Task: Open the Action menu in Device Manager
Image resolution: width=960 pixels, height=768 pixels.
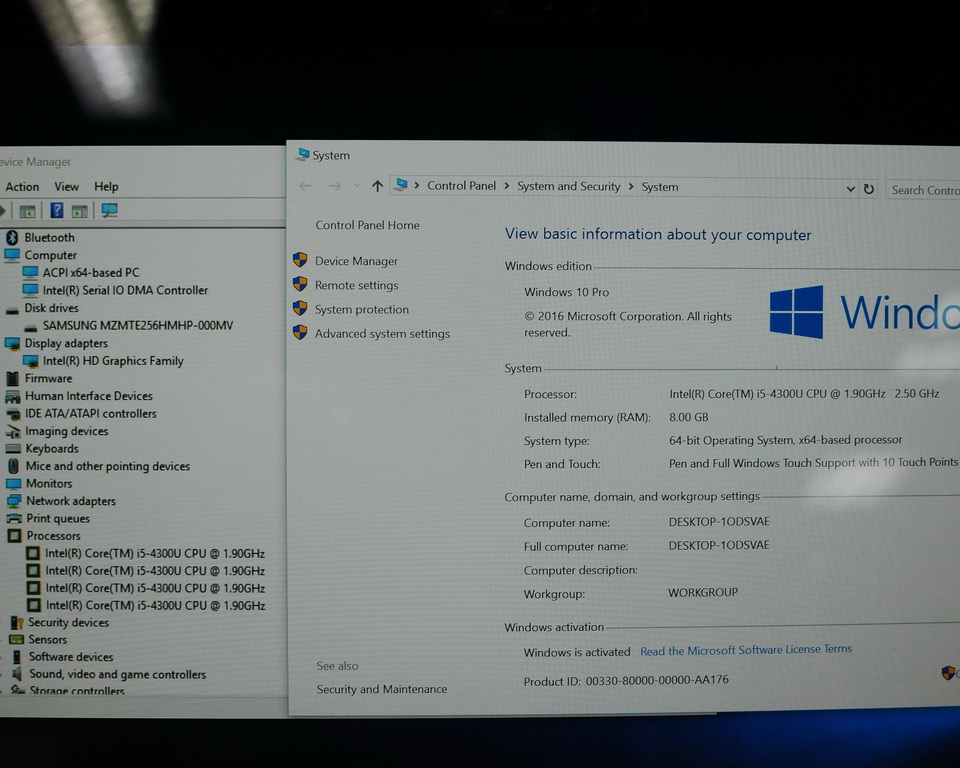Action: click(22, 187)
